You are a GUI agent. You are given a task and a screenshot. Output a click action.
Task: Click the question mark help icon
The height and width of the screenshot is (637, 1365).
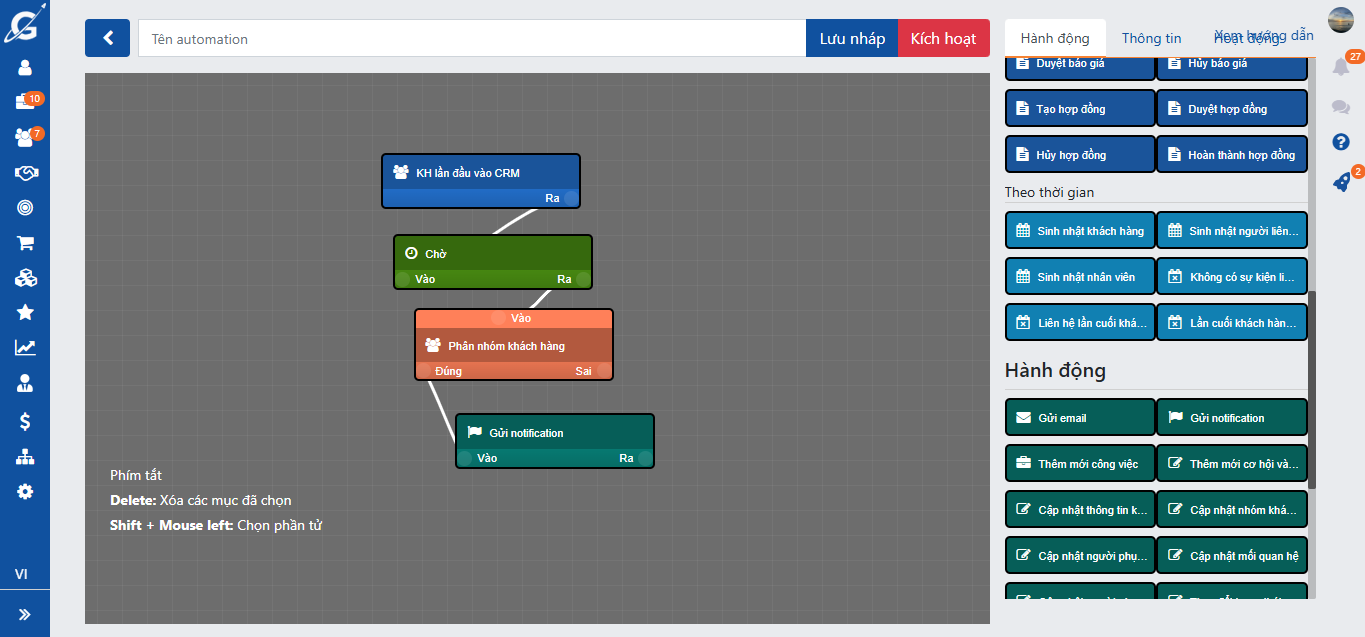click(1341, 142)
